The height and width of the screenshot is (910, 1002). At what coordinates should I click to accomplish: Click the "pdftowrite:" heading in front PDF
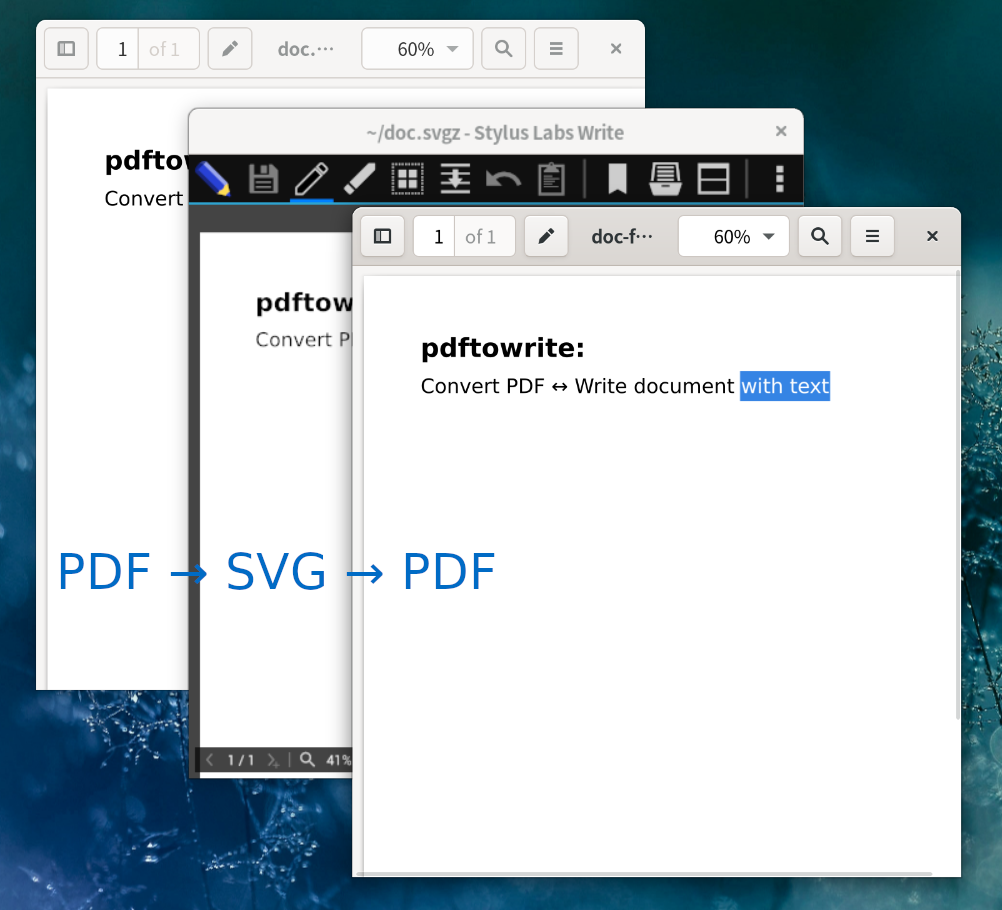pos(502,348)
